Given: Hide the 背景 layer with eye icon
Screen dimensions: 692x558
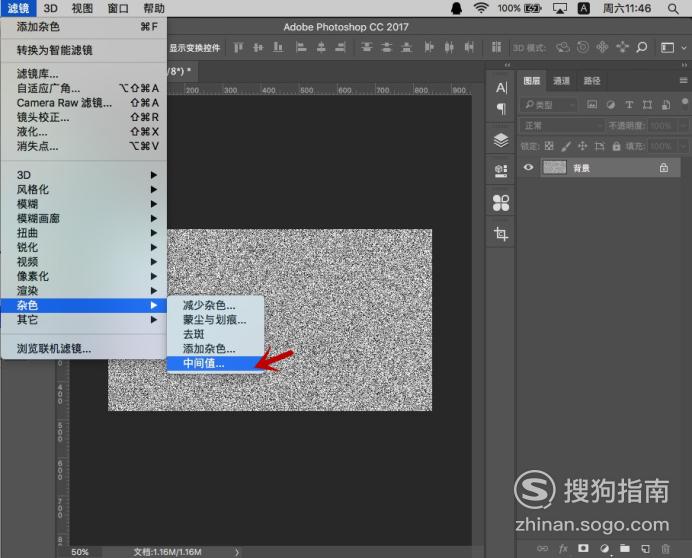Looking at the screenshot, I should click(528, 168).
